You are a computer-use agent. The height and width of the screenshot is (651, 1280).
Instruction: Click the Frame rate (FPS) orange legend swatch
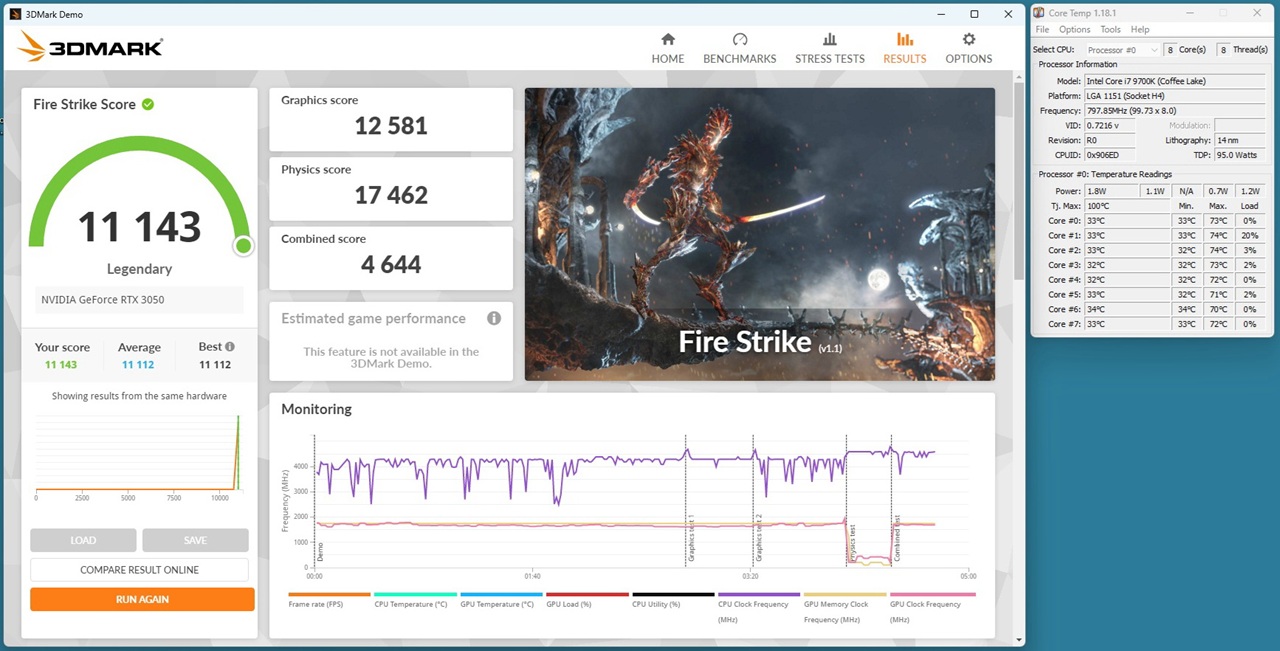329,594
